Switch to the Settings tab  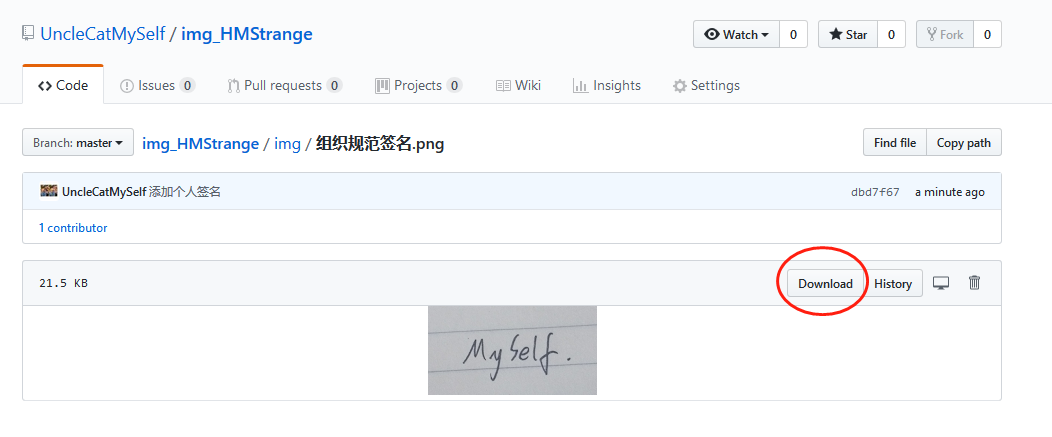click(706, 85)
